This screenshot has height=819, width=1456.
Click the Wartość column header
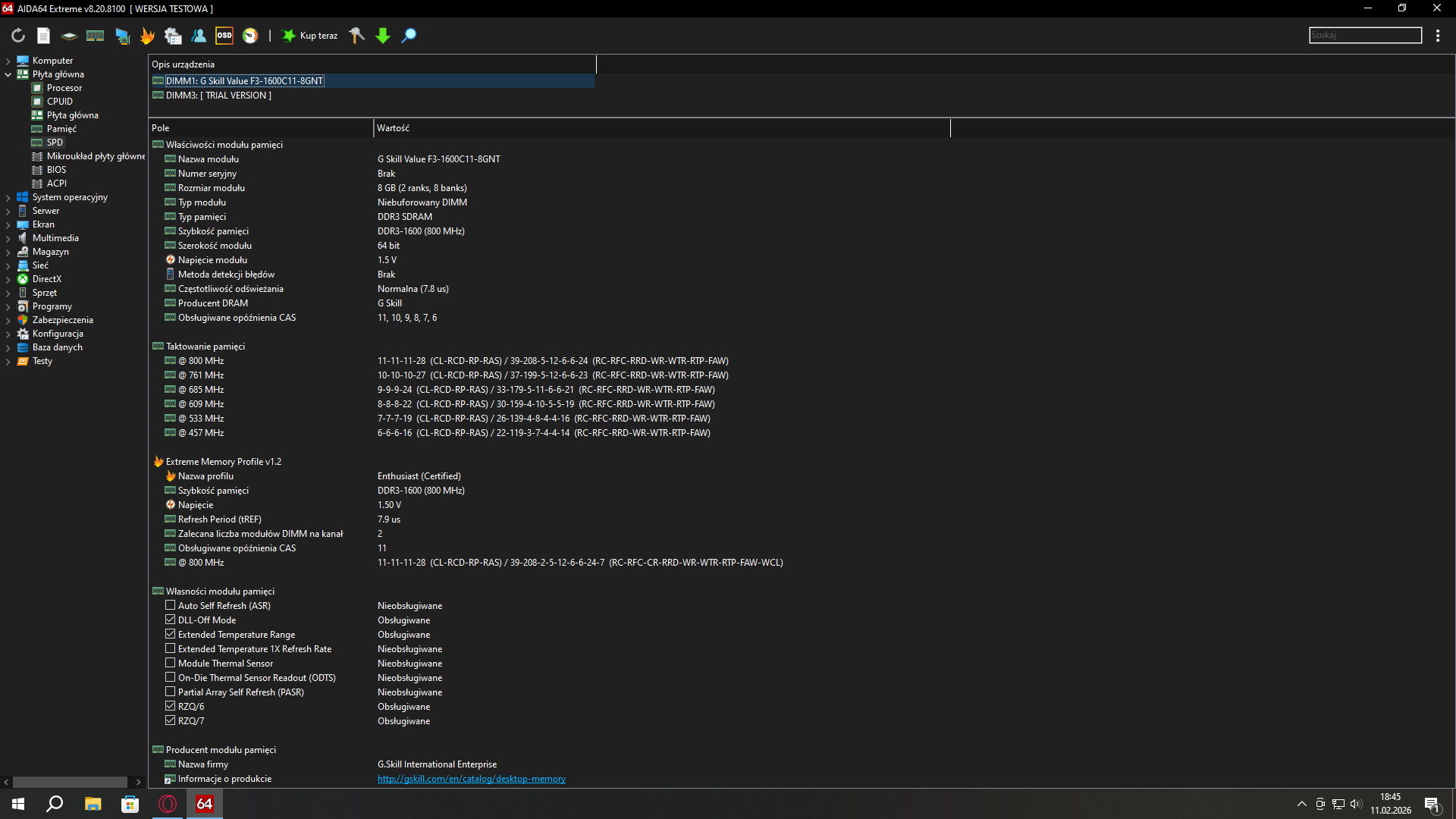[661, 128]
